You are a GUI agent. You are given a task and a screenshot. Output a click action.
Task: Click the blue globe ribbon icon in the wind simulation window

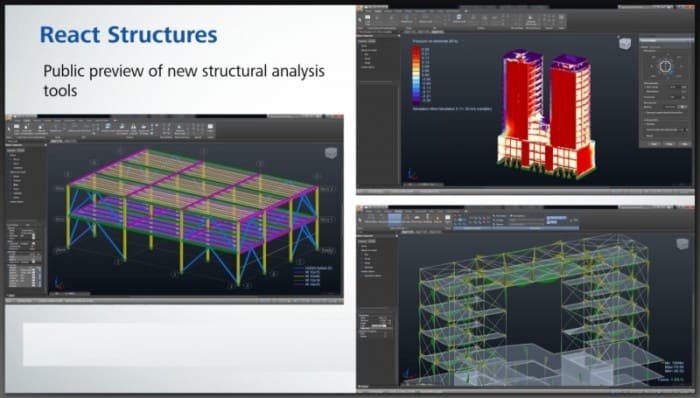point(460,17)
